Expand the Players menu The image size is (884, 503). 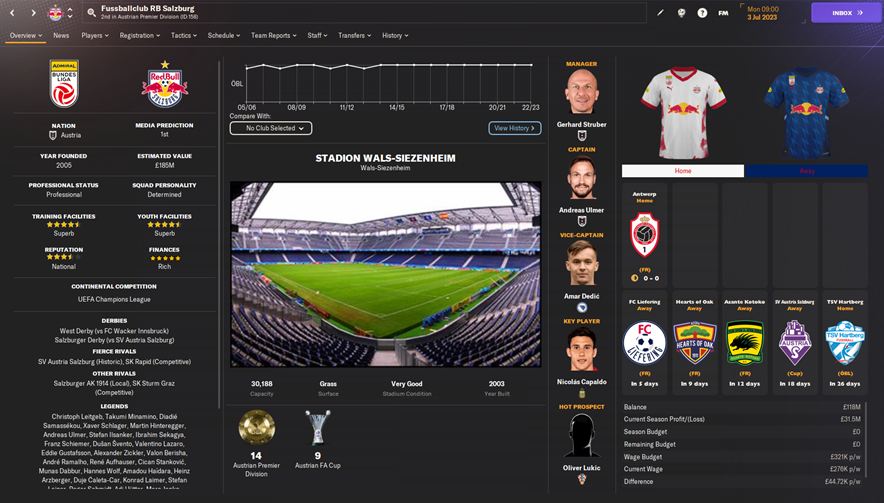coord(95,35)
